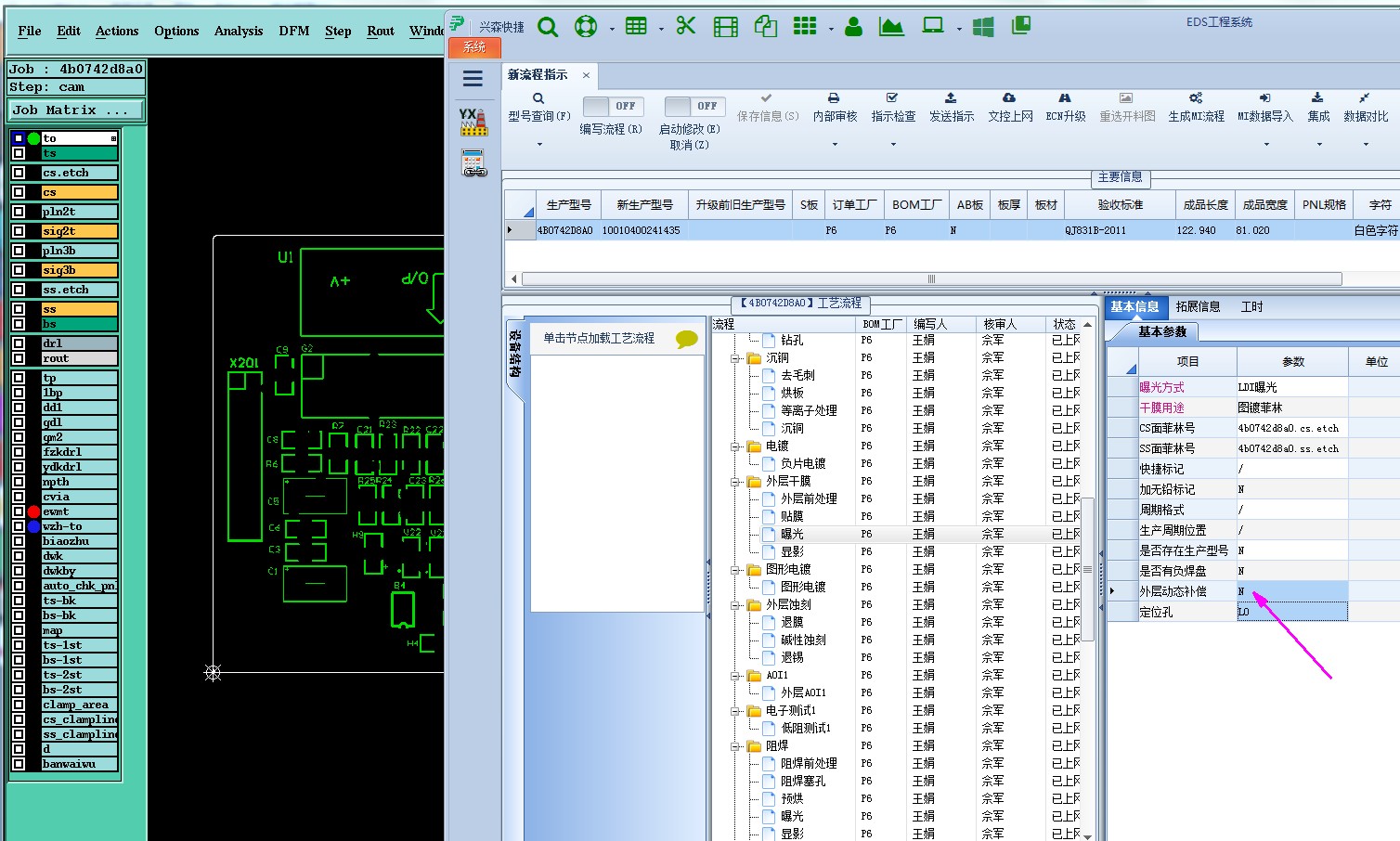Image resolution: width=1400 pixels, height=841 pixels.
Task: Click the green color dot beside to
Action: pyautogui.click(x=34, y=138)
